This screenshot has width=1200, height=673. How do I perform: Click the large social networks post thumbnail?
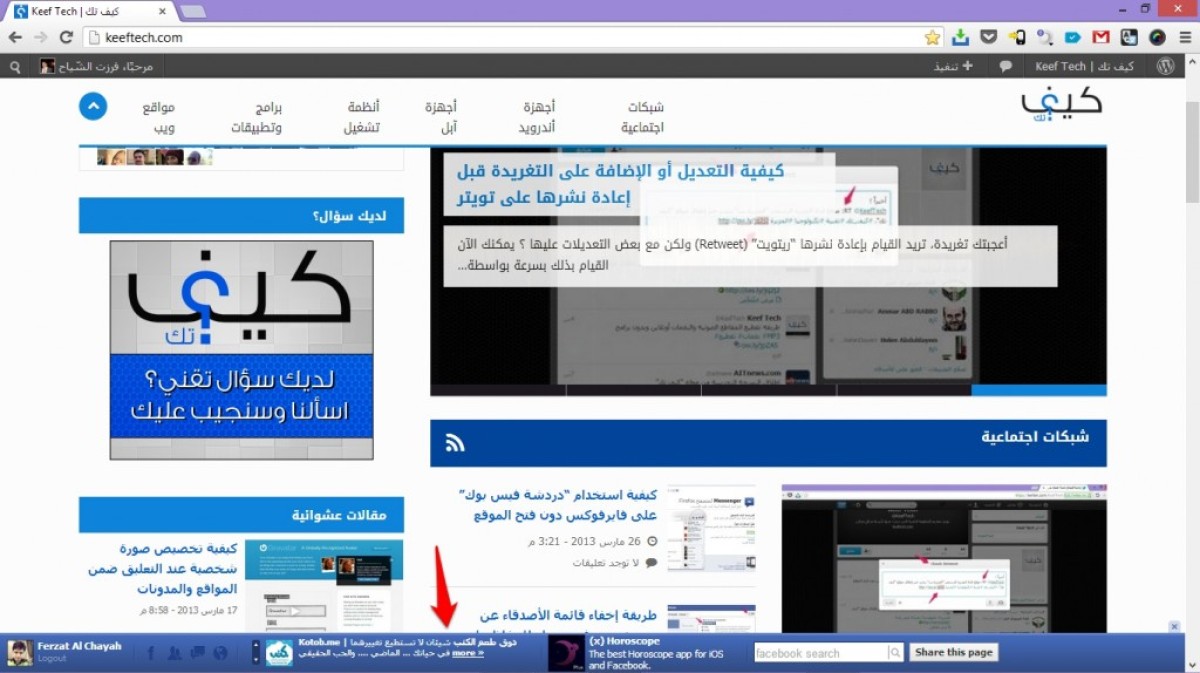click(943, 559)
